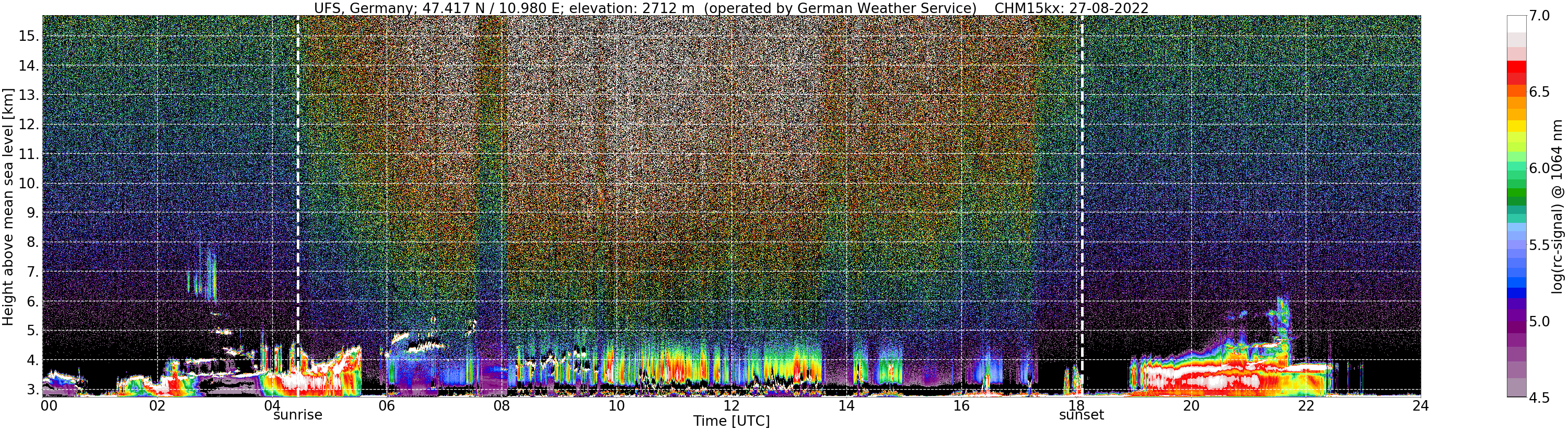Click the '24' tick on the time axis
Viewport: 1568px width, 431px height.
click(1420, 405)
